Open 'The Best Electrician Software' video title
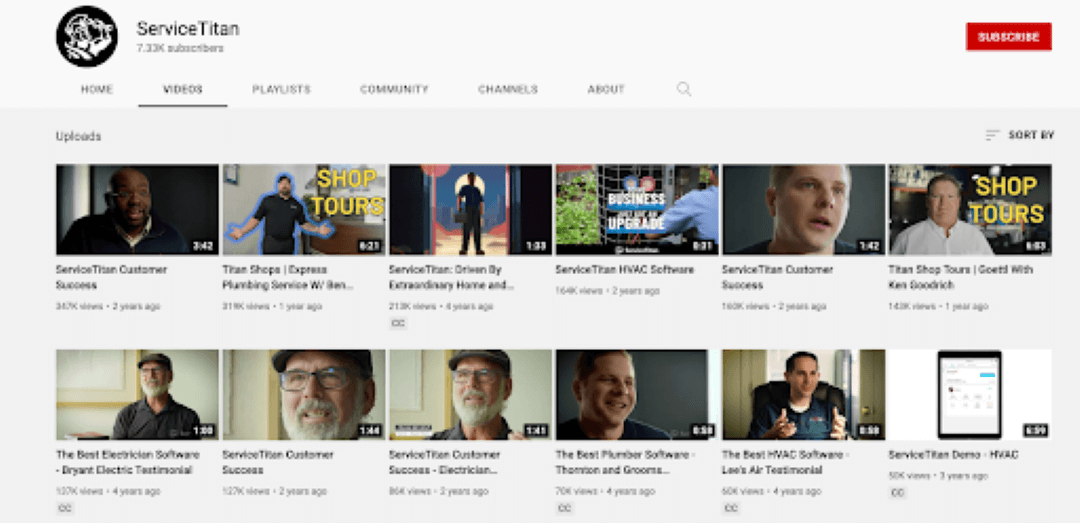Image resolution: width=1080 pixels, height=523 pixels. [x=127, y=462]
